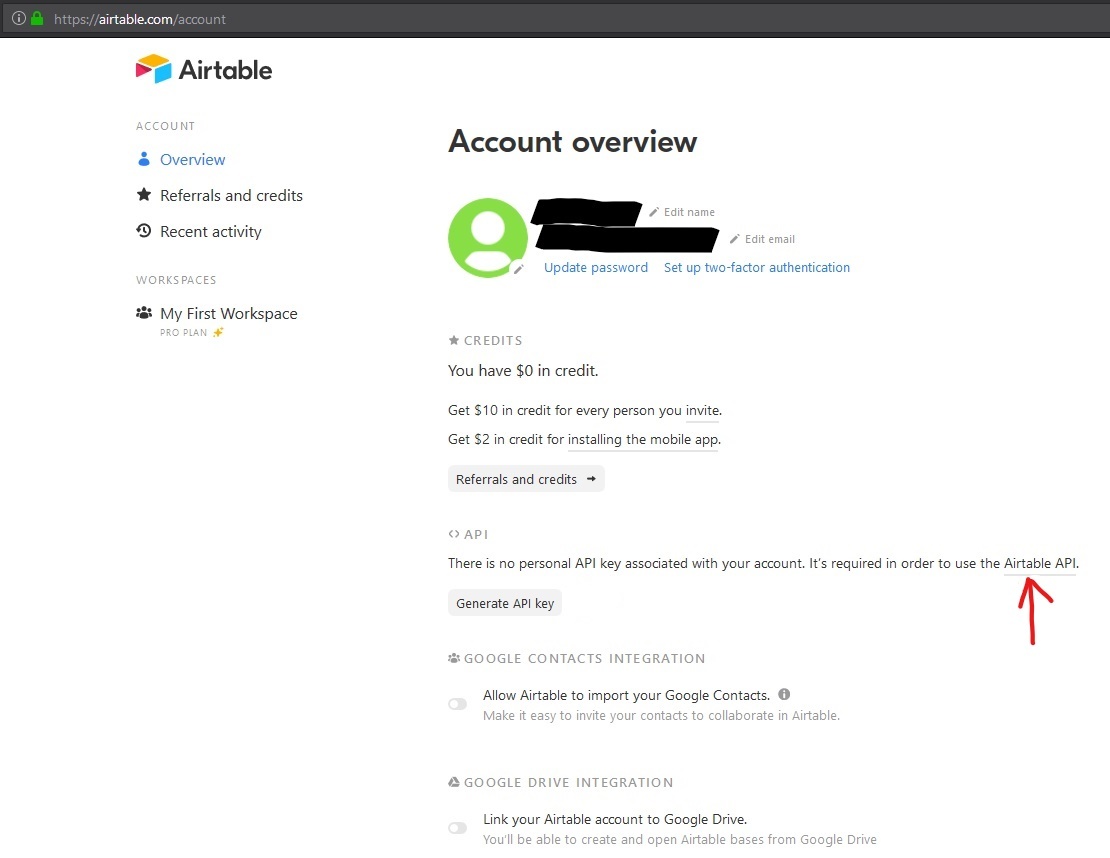1110x858 pixels.
Task: Open the Airtable API link
Action: pos(1040,563)
